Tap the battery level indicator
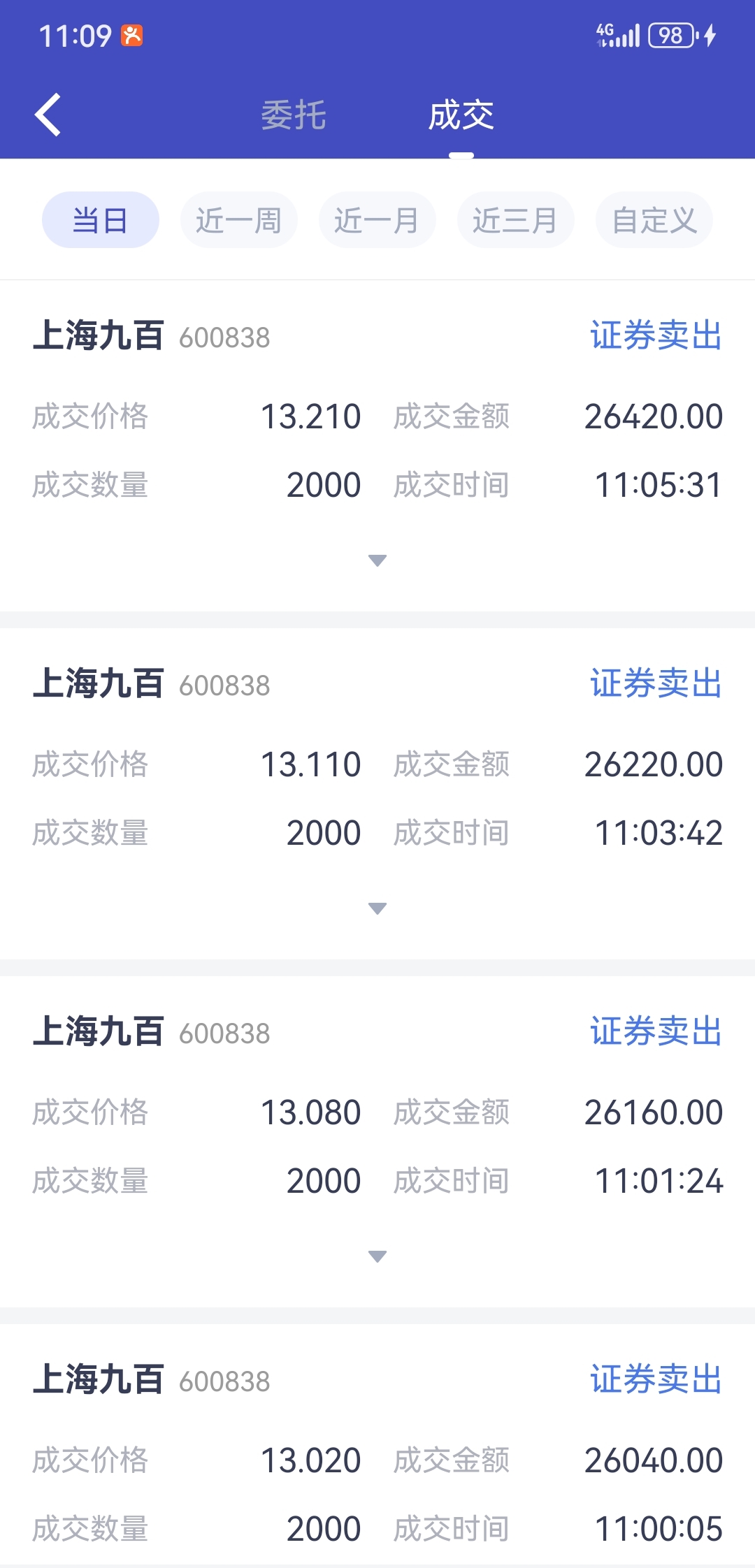The height and width of the screenshot is (1568, 755). click(x=672, y=35)
